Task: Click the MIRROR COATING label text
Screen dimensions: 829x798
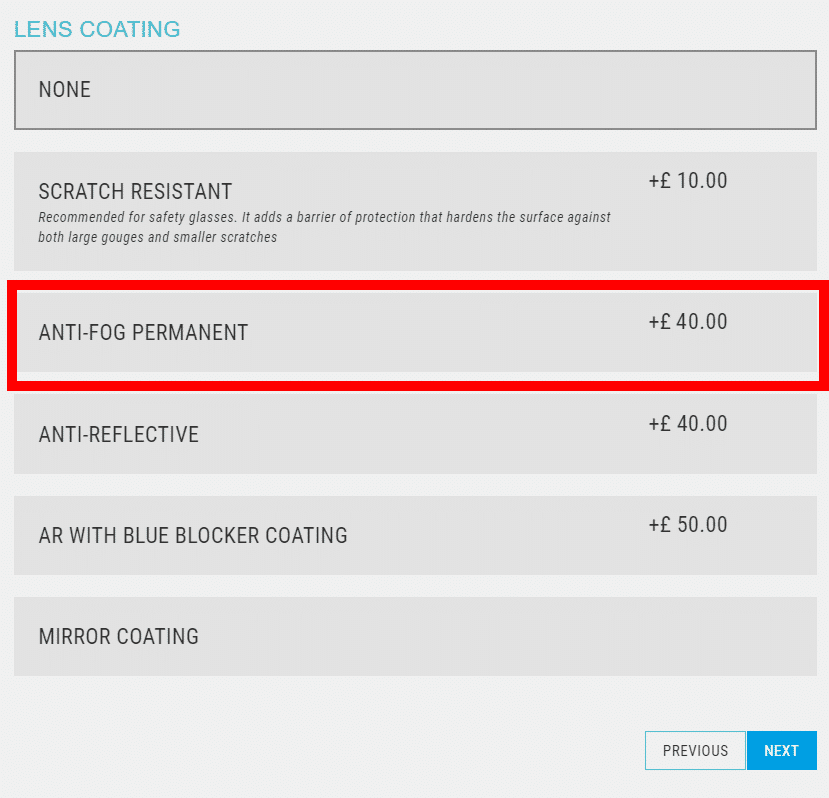Action: [119, 637]
